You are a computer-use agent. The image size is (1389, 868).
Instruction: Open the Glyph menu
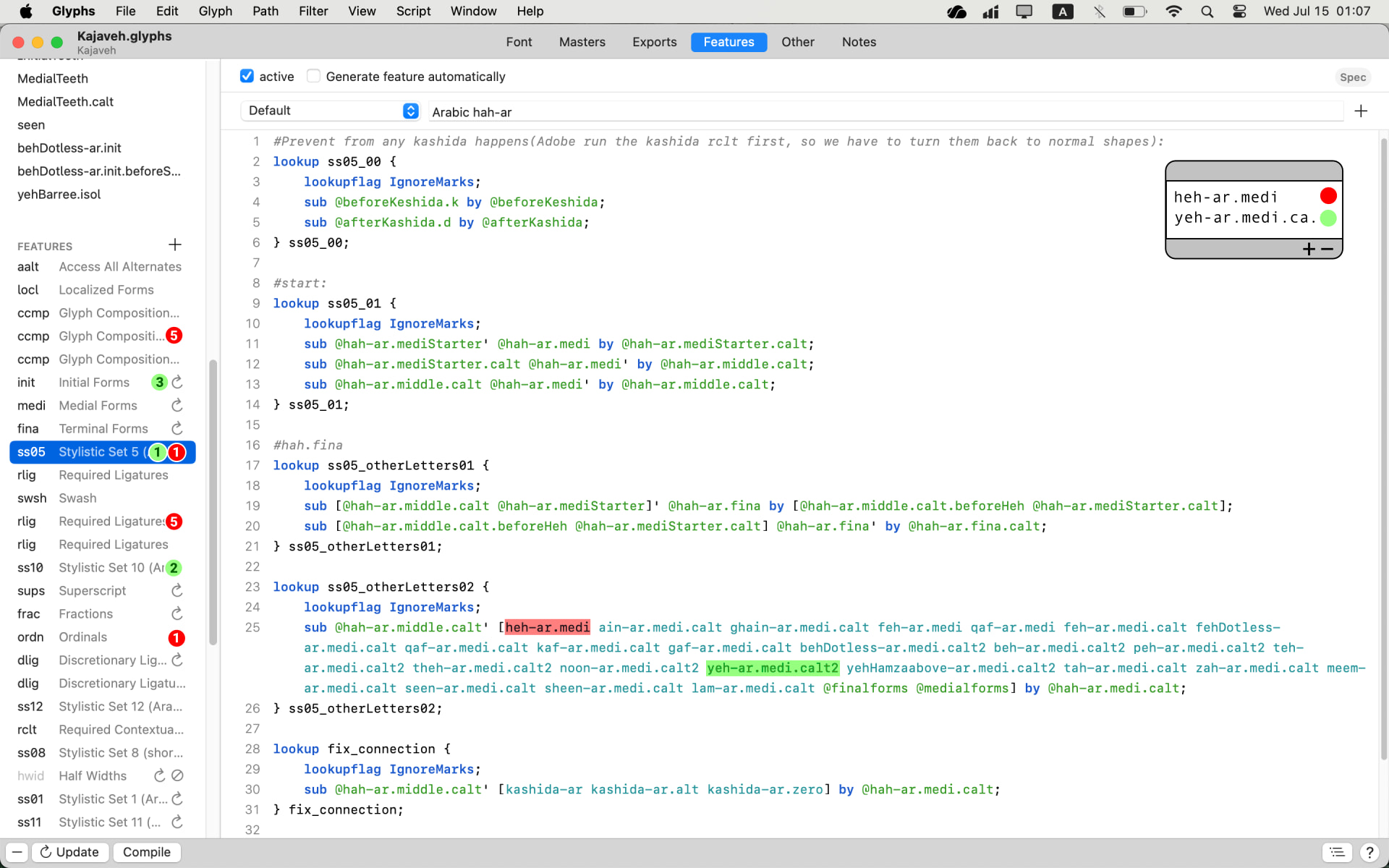[216, 12]
